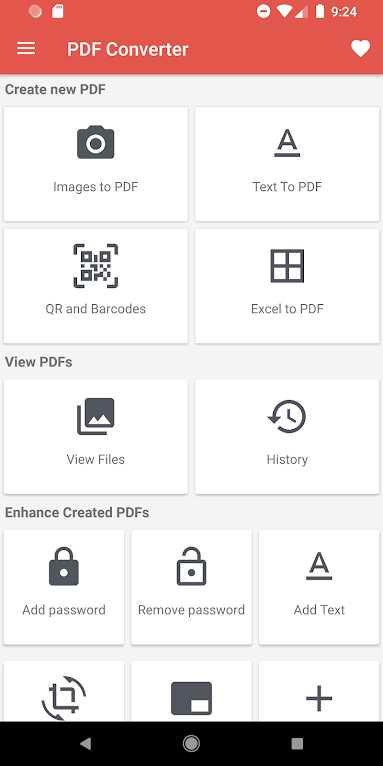
Task: Tap the Add password locked padlock icon
Action: (x=64, y=566)
